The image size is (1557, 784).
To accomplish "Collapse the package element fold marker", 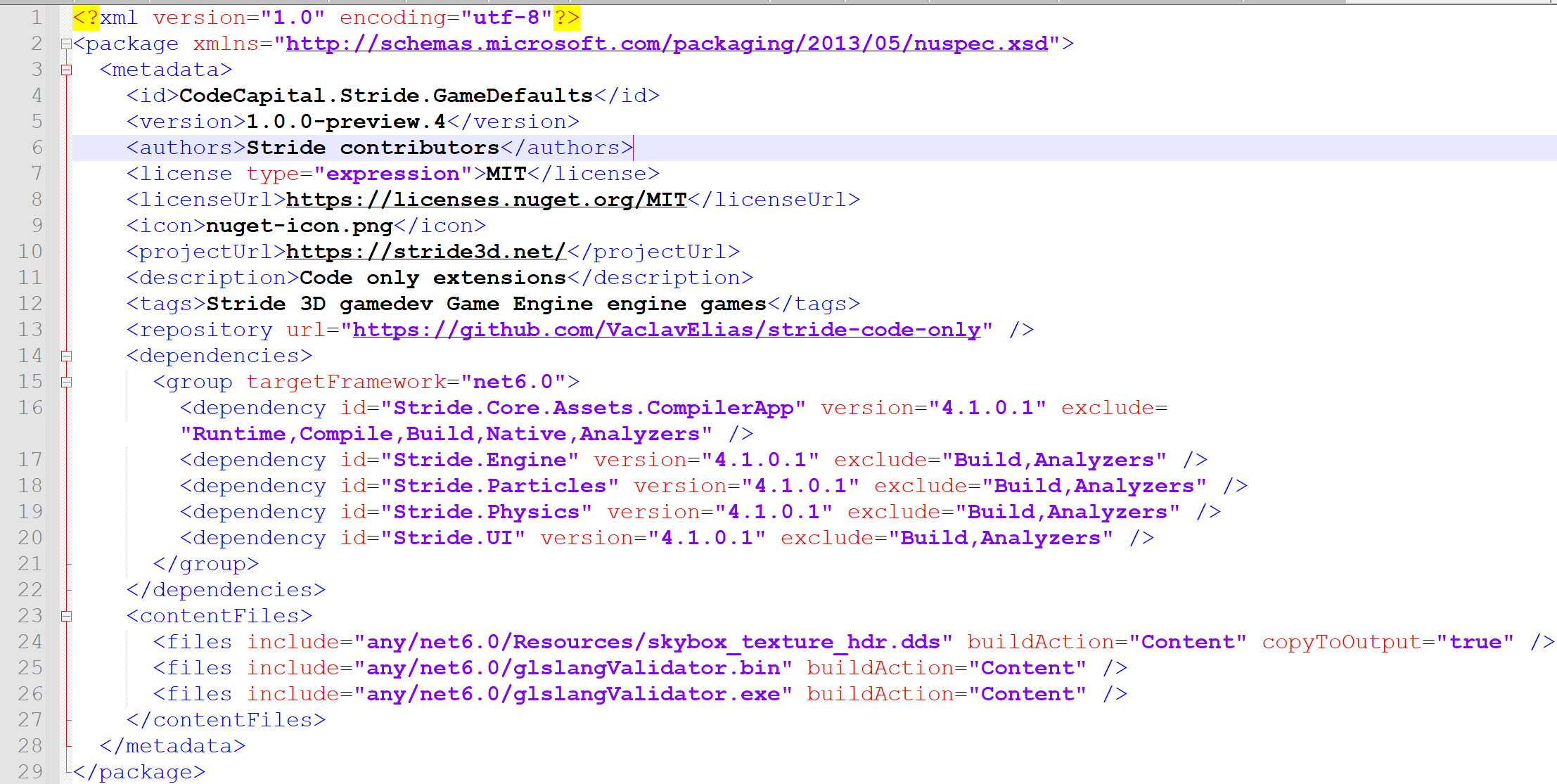I will click(x=65, y=44).
